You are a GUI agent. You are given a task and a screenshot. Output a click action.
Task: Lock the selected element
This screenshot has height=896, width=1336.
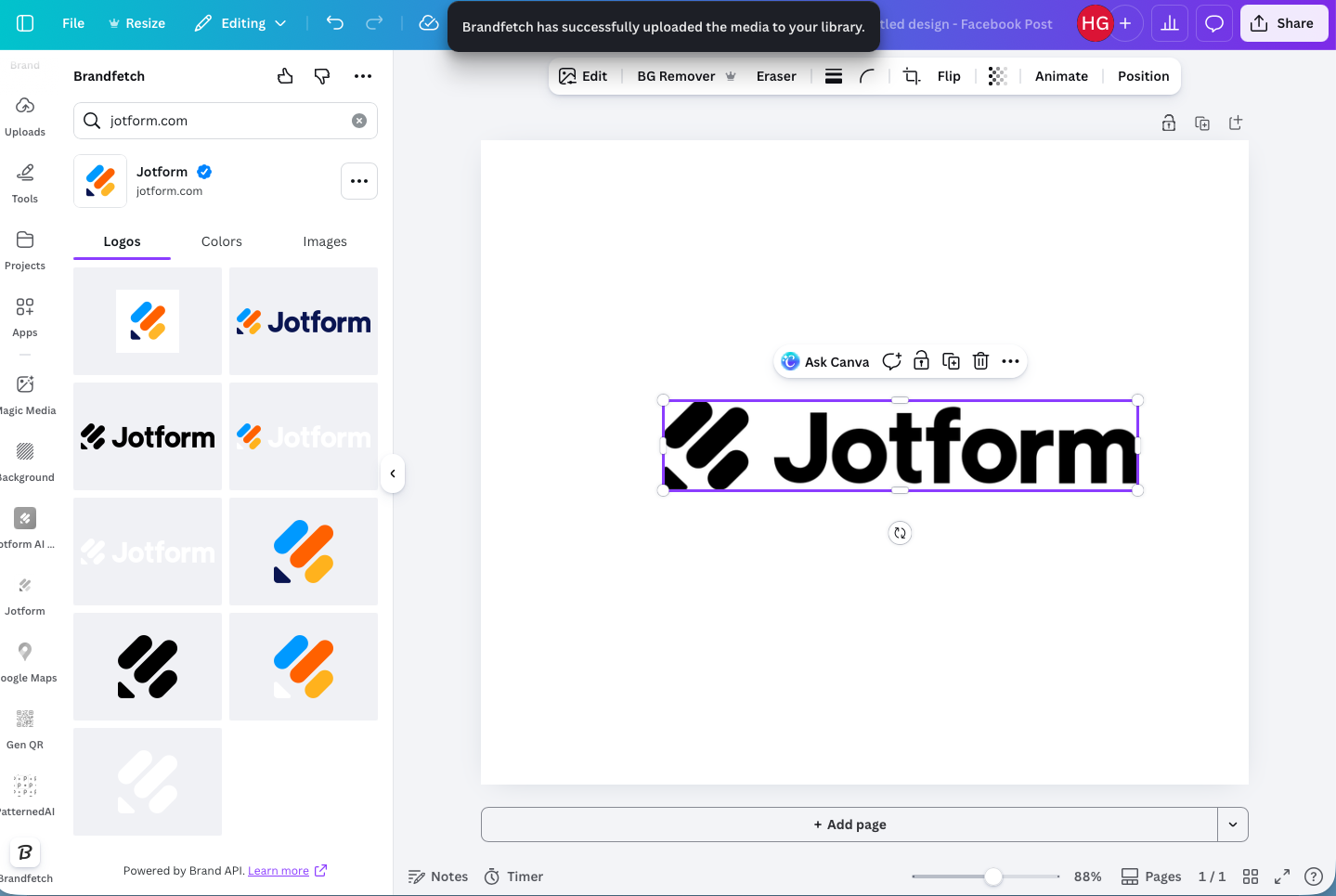(921, 361)
